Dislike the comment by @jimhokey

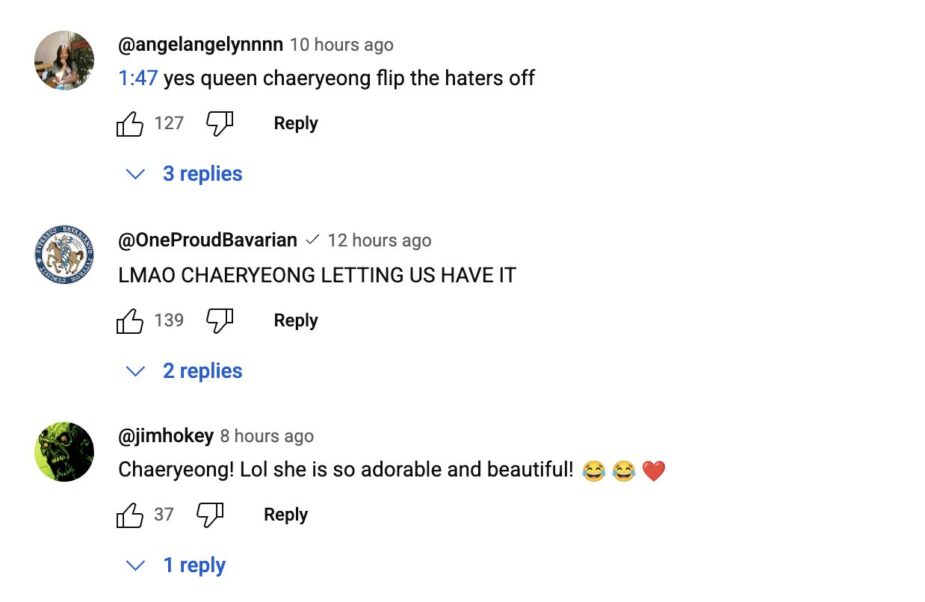(209, 515)
